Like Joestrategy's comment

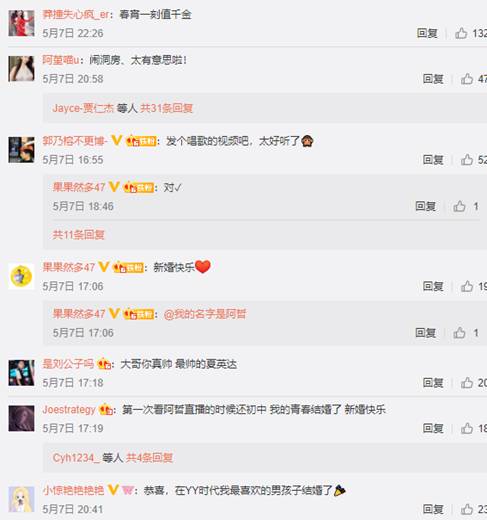click(467, 428)
